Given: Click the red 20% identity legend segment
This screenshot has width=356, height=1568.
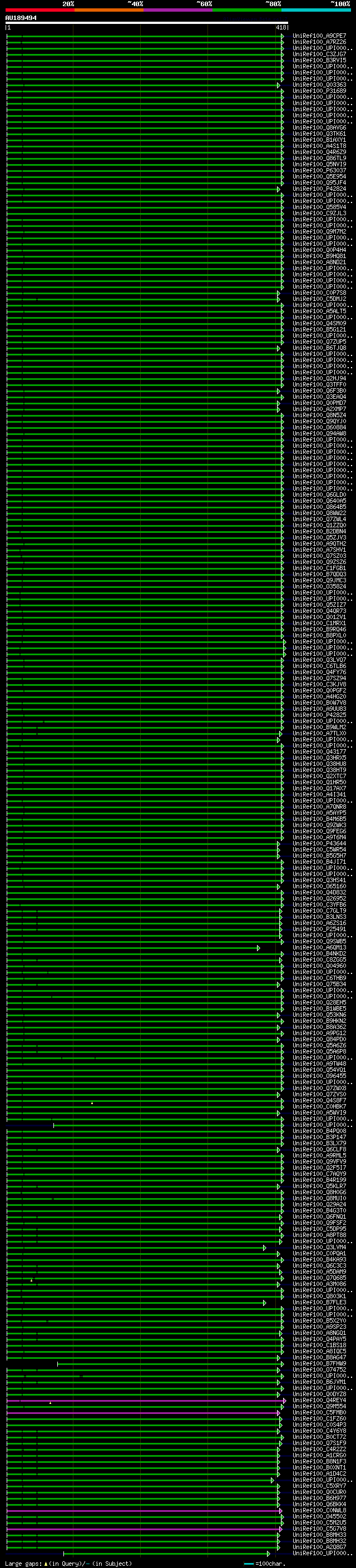Looking at the screenshot, I should [39, 10].
